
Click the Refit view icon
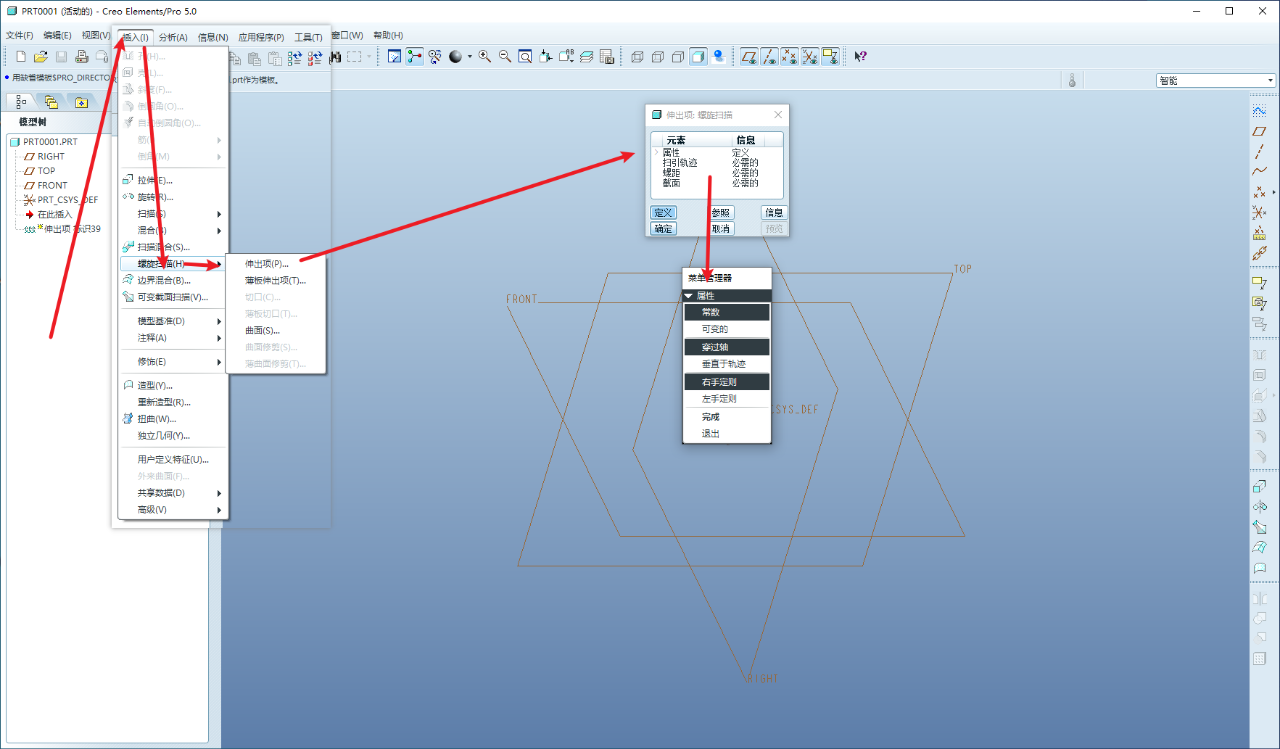[x=525, y=57]
